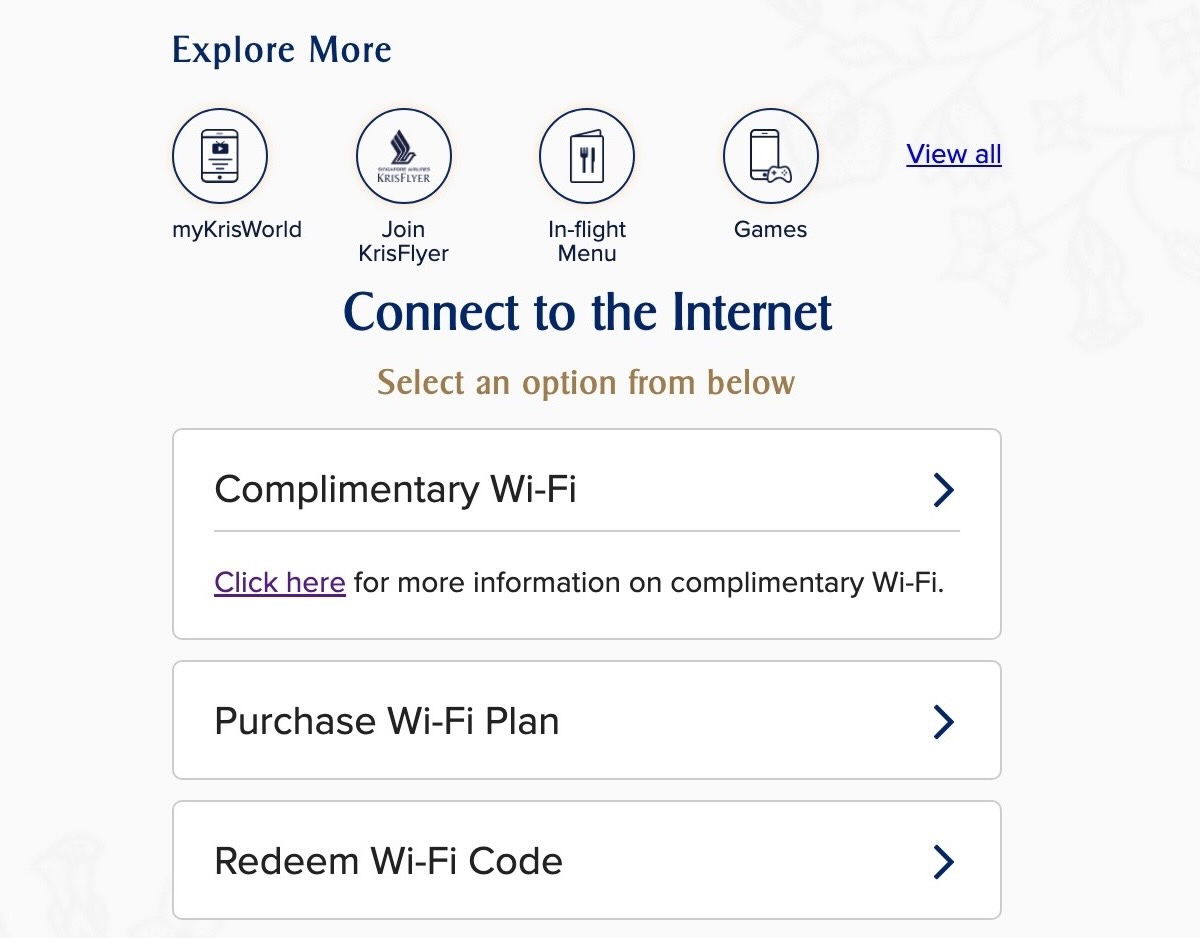Expand the Purchase Wi-Fi Plan chevron arrow
1200x938 pixels.
(x=943, y=721)
